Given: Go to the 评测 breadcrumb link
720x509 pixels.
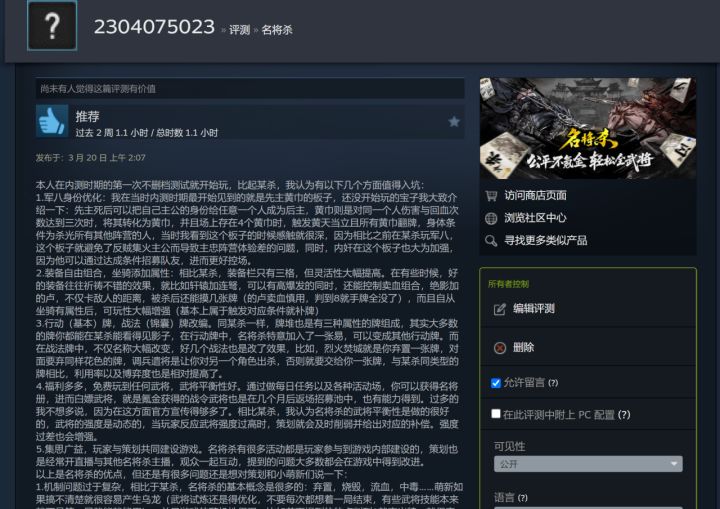Looking at the screenshot, I should (239, 30).
